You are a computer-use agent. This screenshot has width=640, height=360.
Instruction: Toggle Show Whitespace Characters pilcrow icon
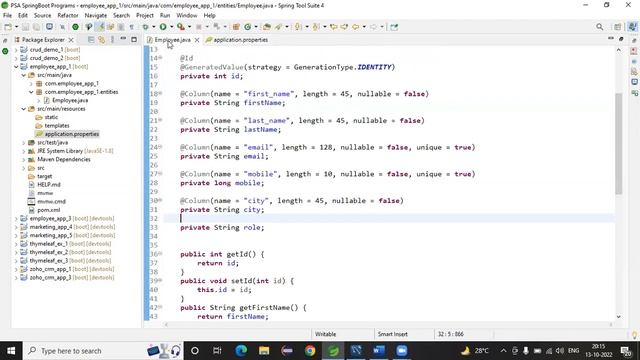(131, 27)
